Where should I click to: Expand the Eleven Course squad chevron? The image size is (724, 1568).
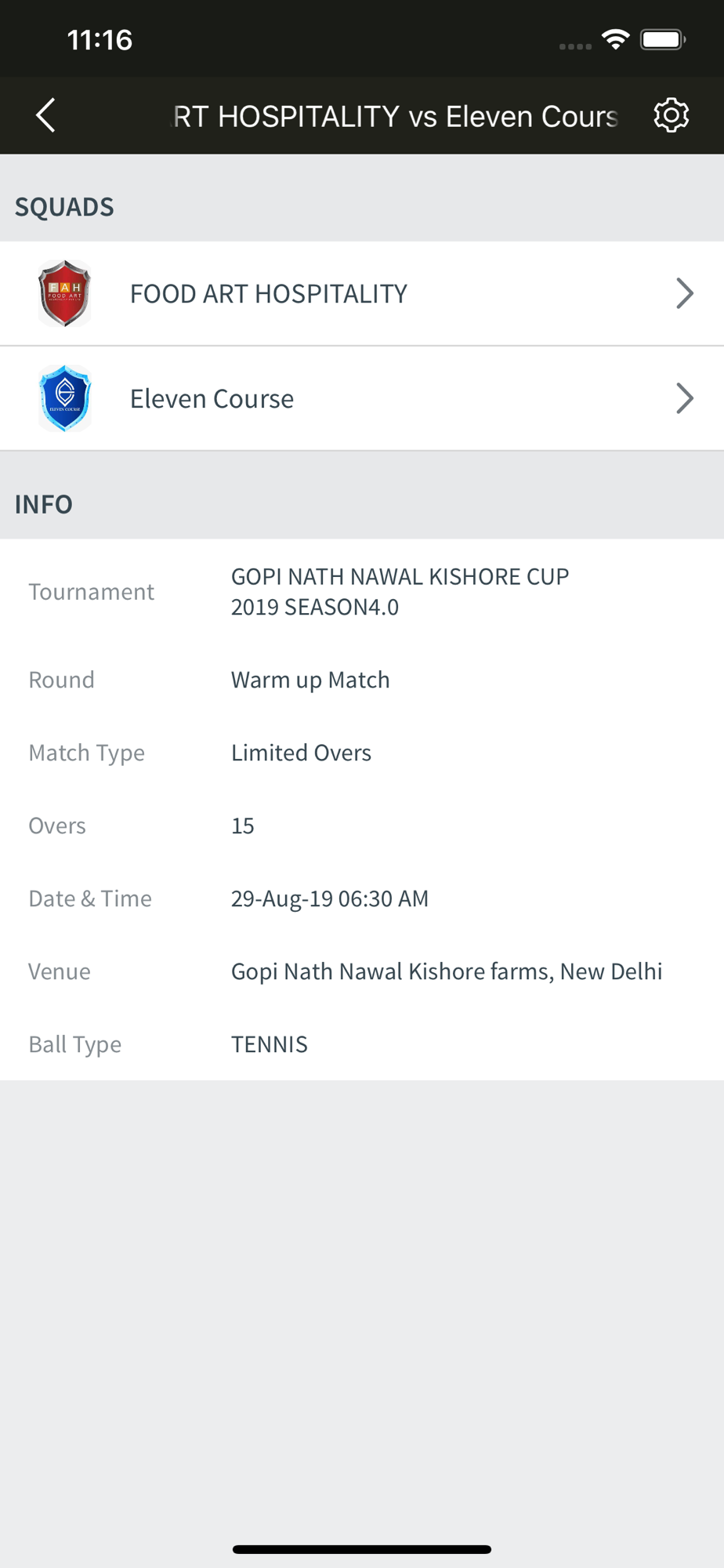(x=684, y=398)
